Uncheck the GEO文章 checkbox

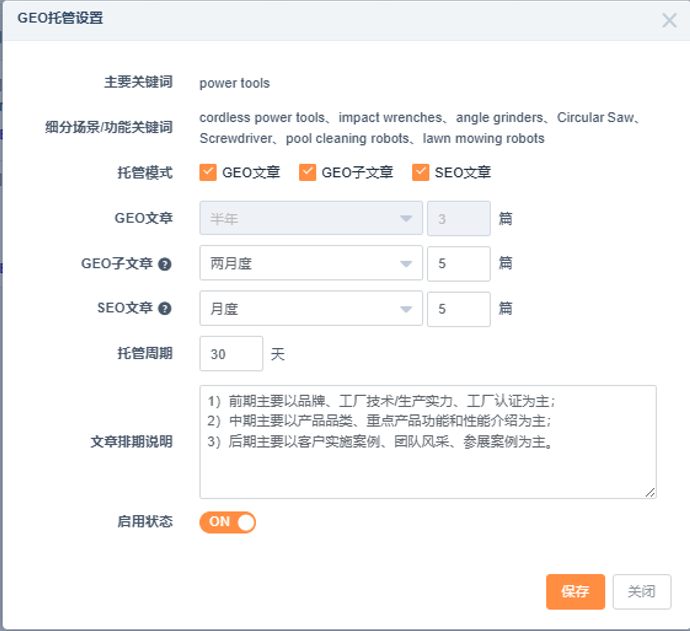point(208,172)
